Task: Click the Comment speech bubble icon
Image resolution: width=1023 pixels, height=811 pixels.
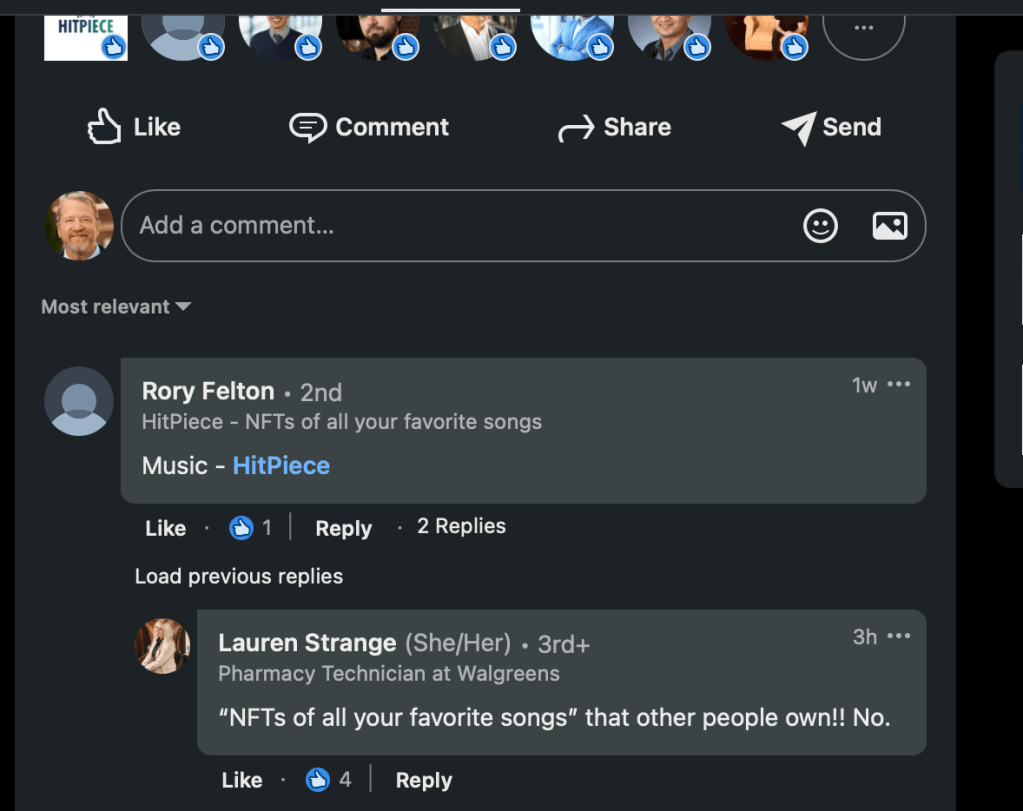Action: click(307, 127)
